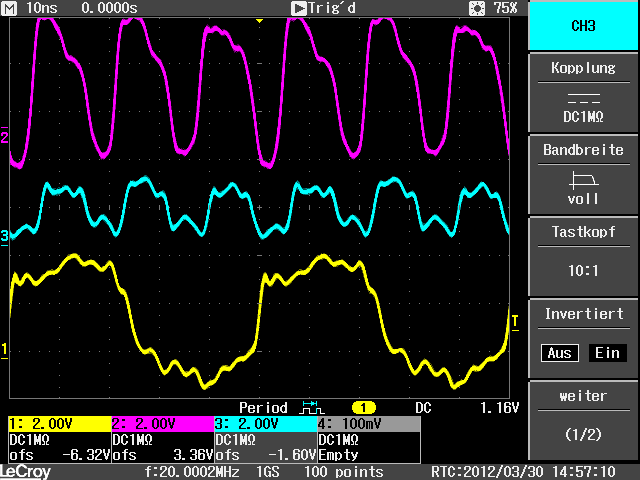The height and width of the screenshot is (480, 640).
Task: Click the DC1MΩ value under Kopplung
Action: (583, 117)
